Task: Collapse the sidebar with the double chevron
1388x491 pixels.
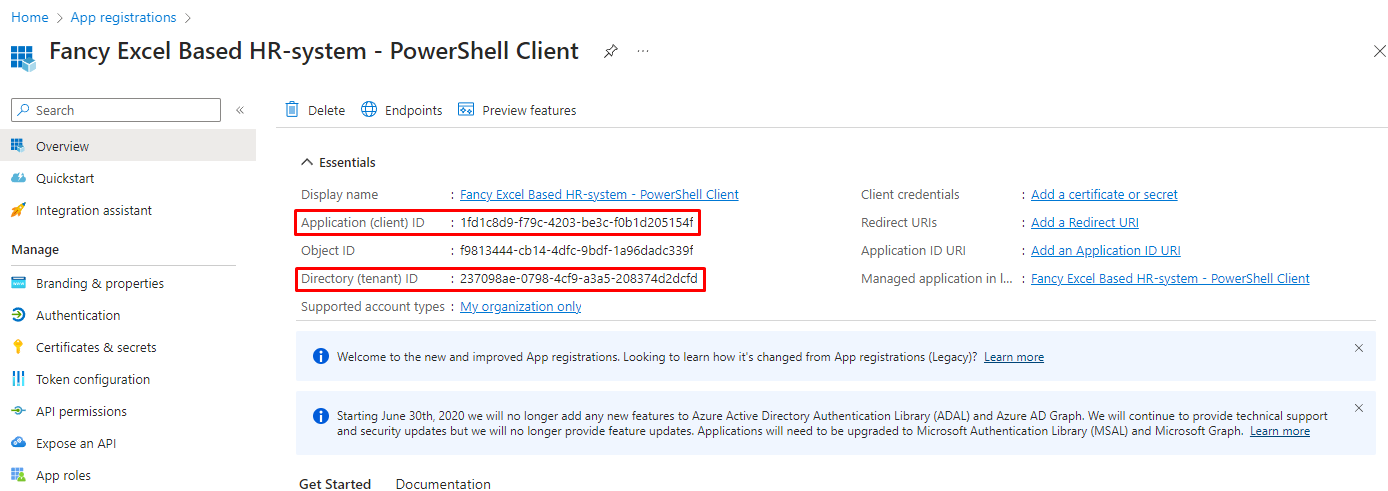Action: coord(240,110)
